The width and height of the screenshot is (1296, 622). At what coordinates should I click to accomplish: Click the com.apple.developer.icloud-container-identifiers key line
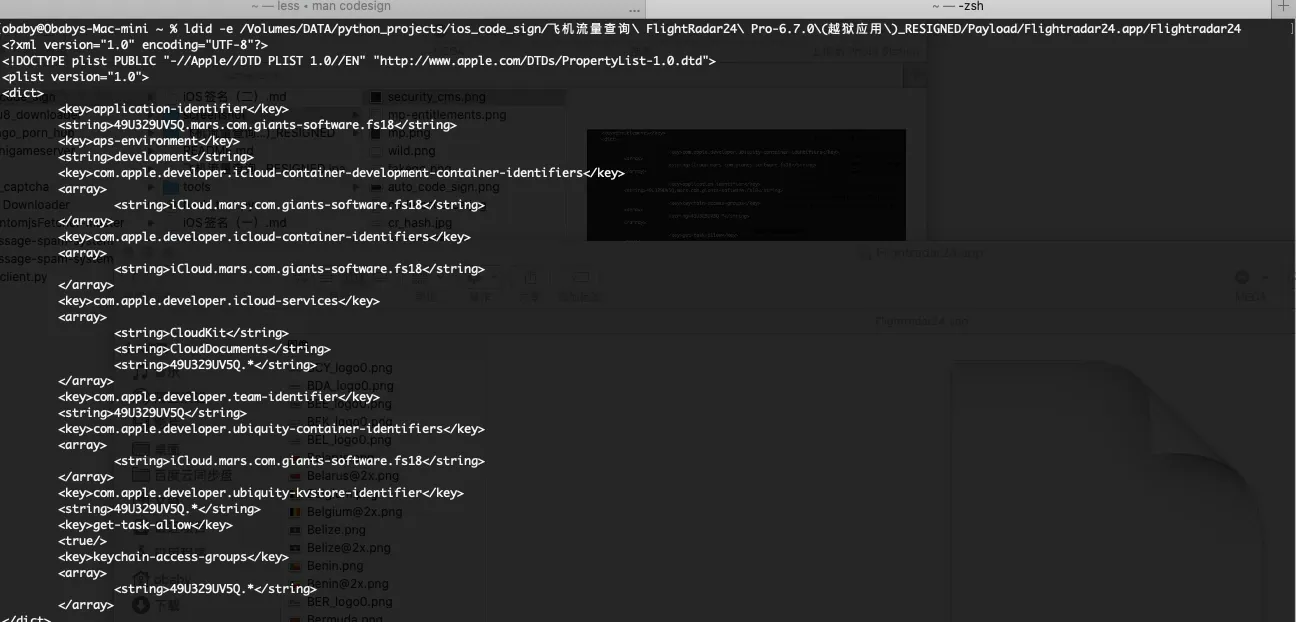(264, 237)
